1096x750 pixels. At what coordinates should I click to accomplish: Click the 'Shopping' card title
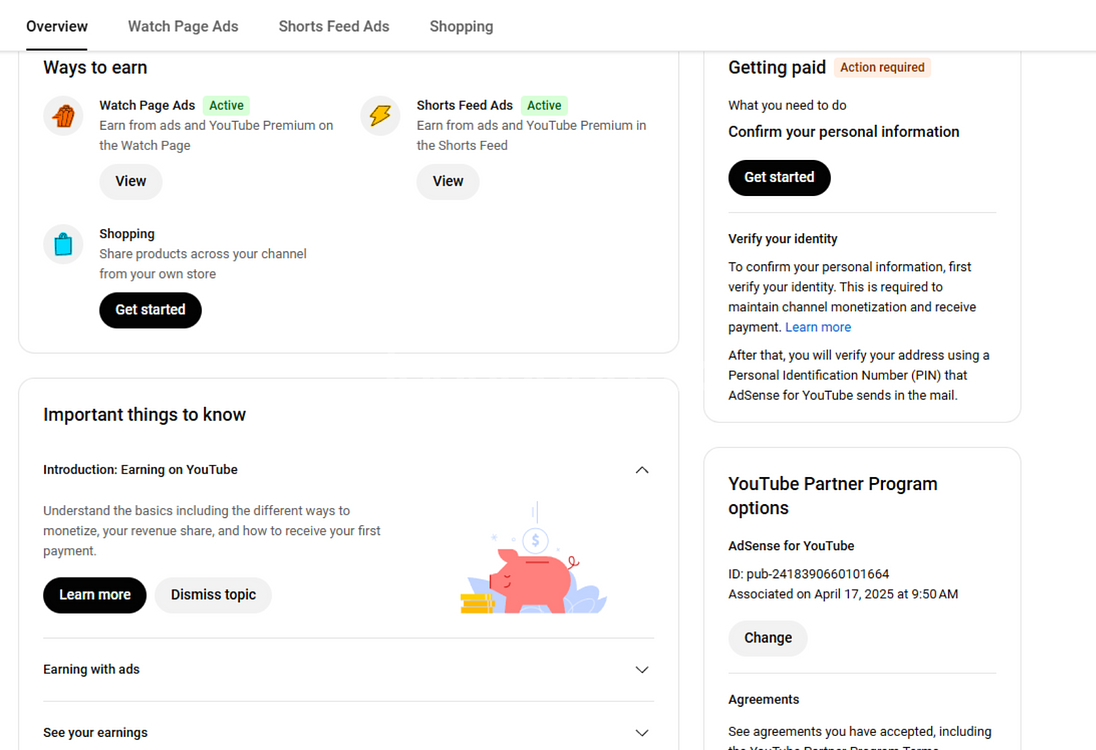click(x=127, y=234)
